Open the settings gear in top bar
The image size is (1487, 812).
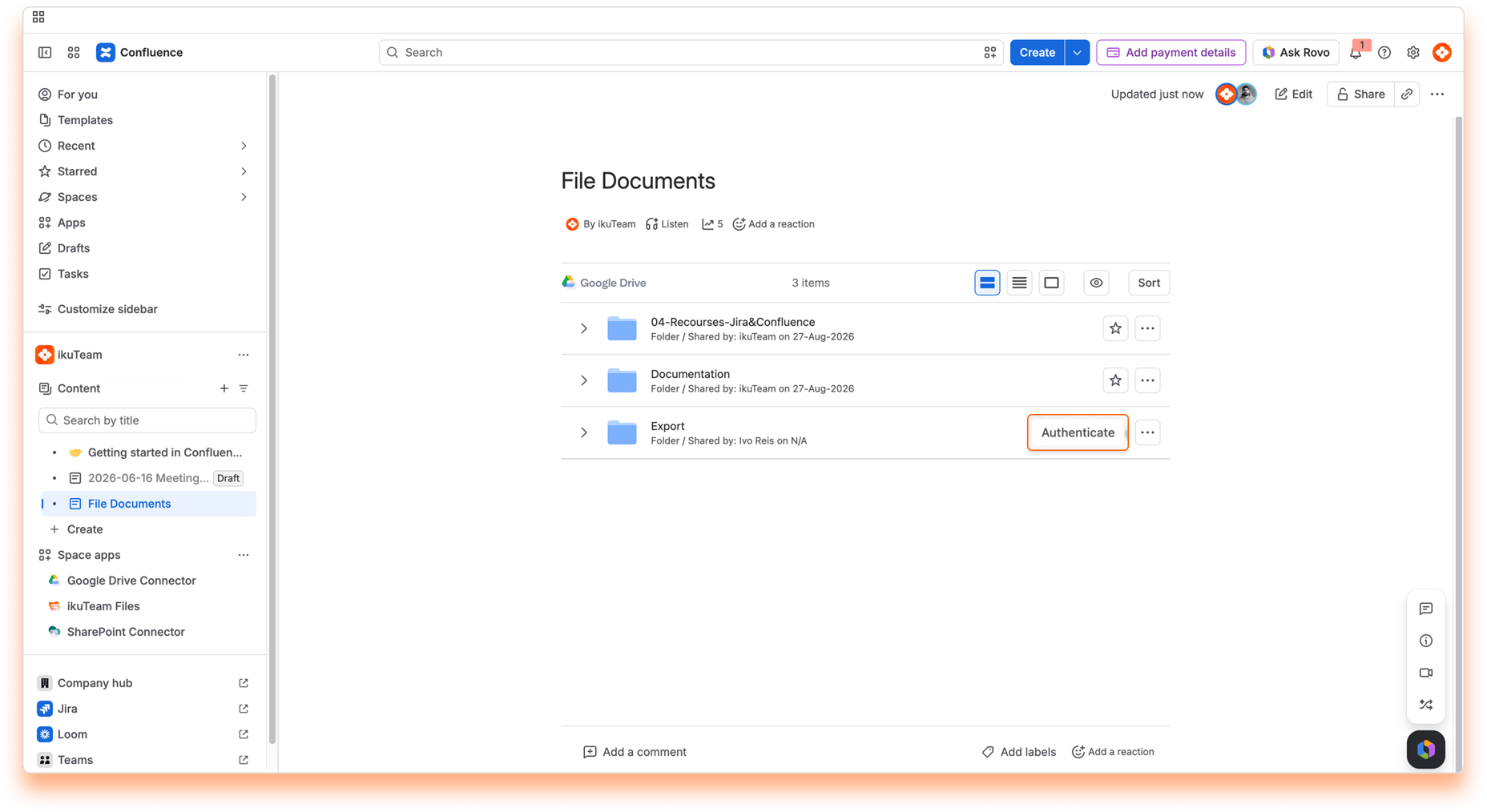click(x=1413, y=52)
